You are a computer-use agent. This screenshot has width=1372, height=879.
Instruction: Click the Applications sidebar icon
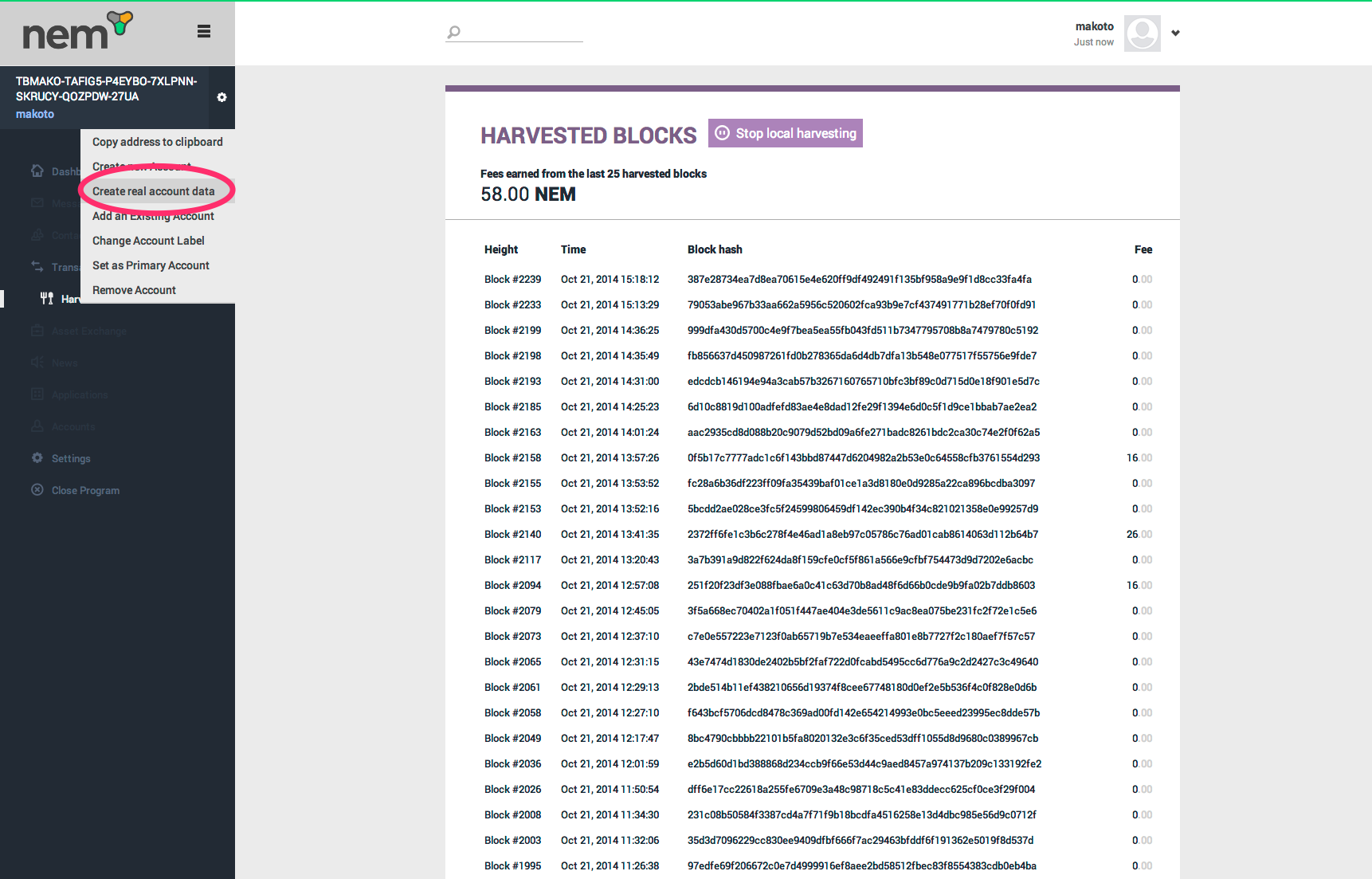coord(37,394)
